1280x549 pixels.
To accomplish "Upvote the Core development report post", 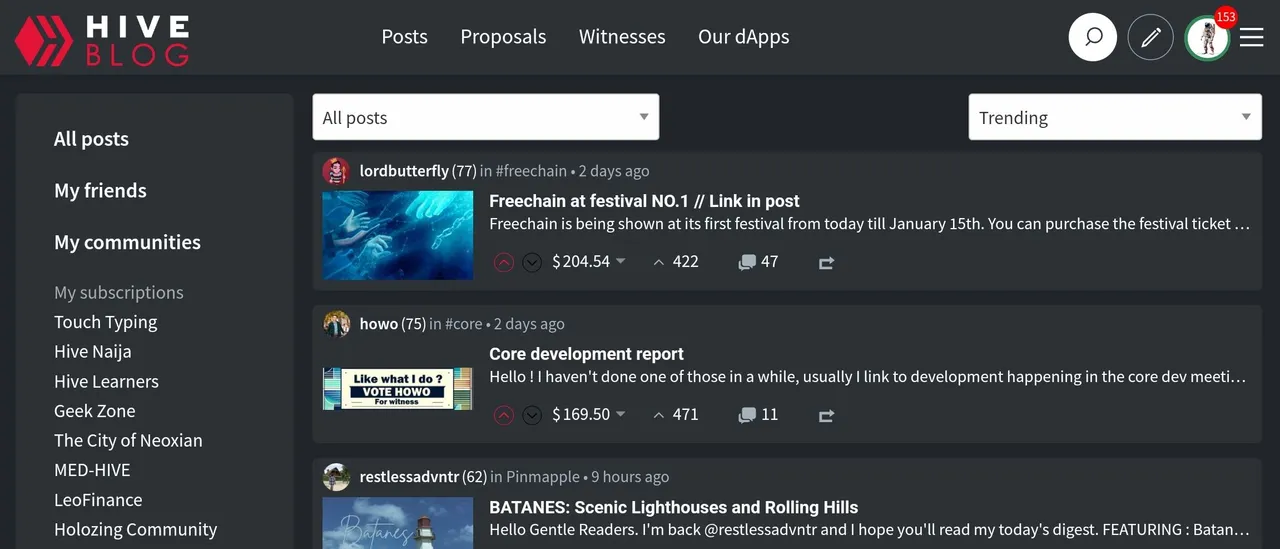I will point(504,415).
